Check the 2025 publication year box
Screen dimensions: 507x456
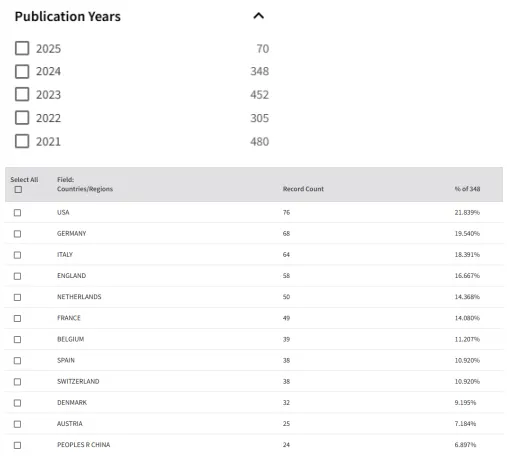pyautogui.click(x=22, y=48)
